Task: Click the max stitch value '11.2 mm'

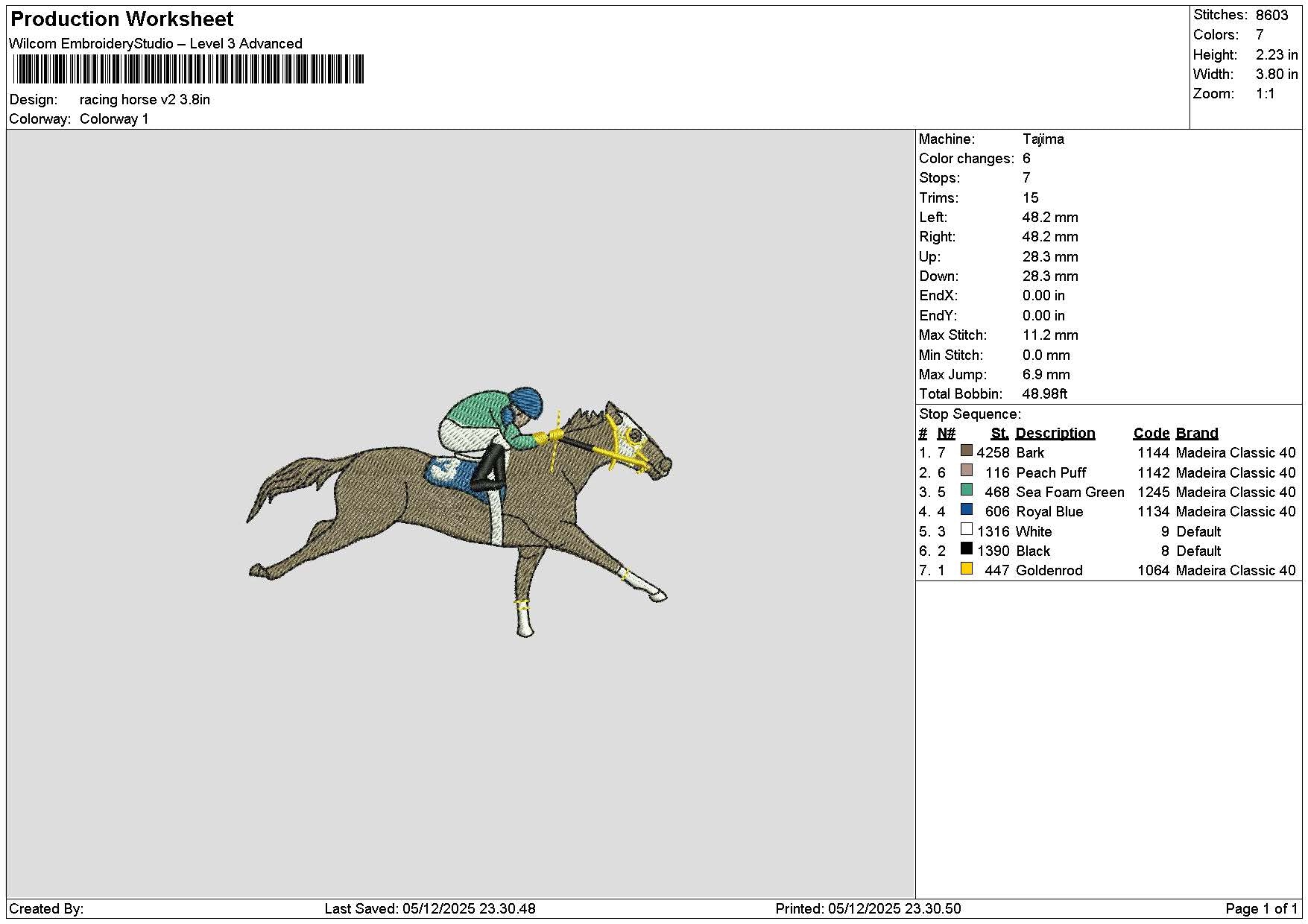Action: pos(1050,335)
